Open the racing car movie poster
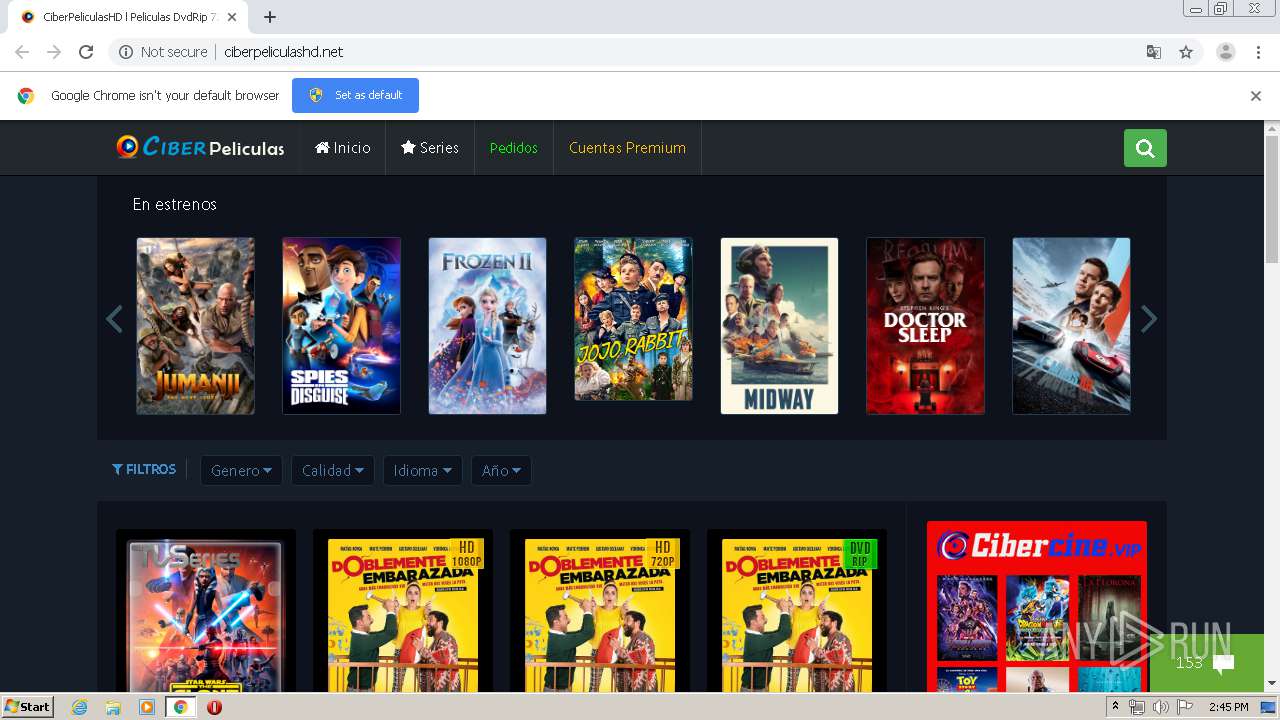This screenshot has width=1280, height=720. 1071,325
